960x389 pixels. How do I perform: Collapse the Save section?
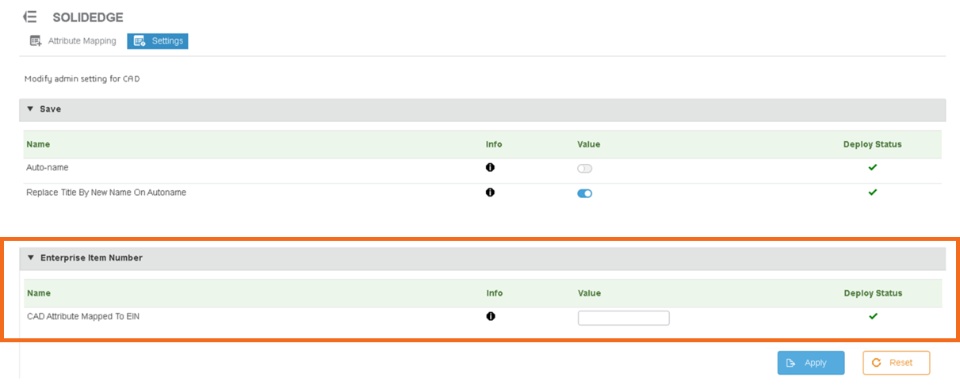pyautogui.click(x=31, y=109)
